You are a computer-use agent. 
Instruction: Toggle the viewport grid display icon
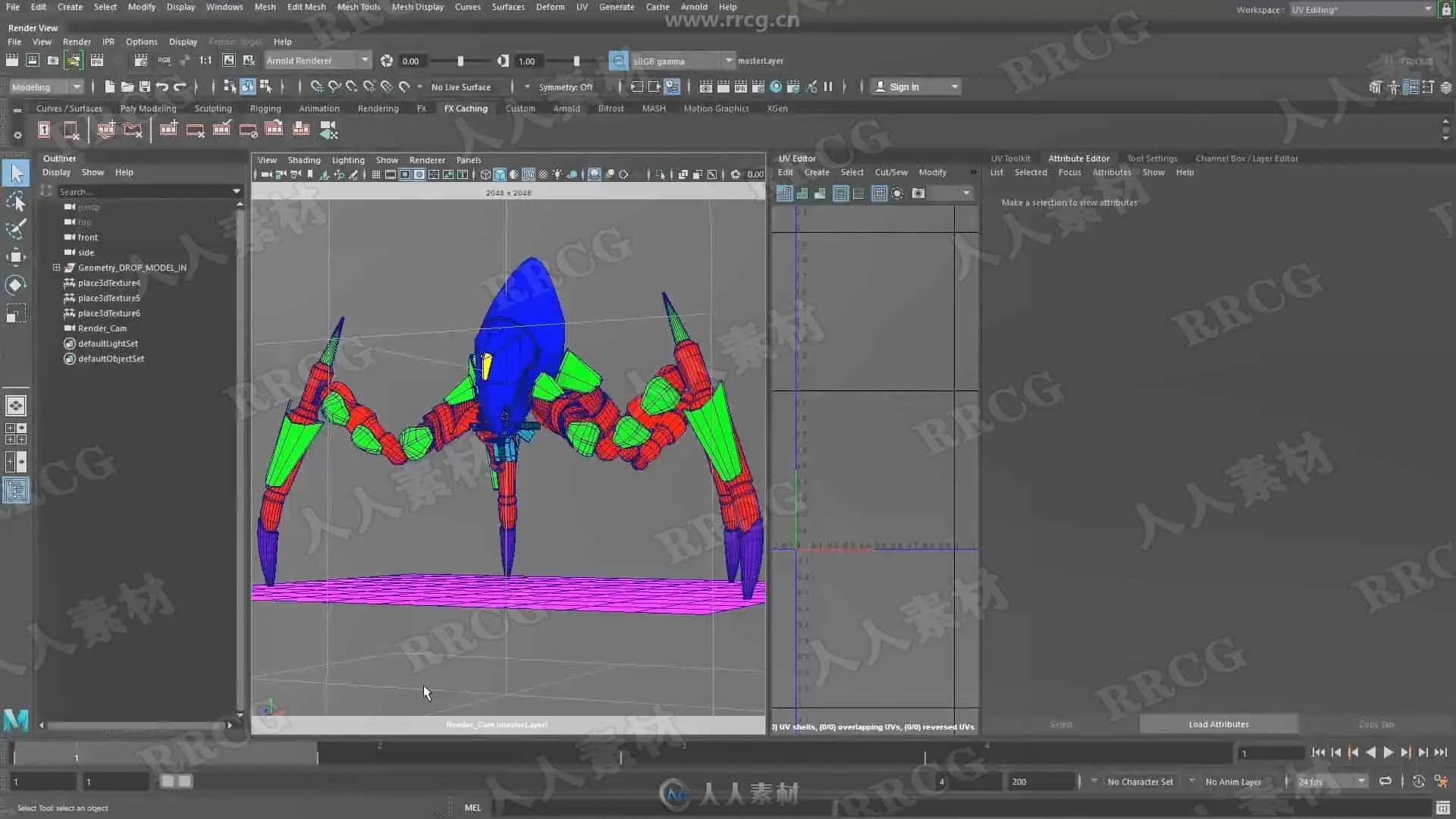[376, 175]
